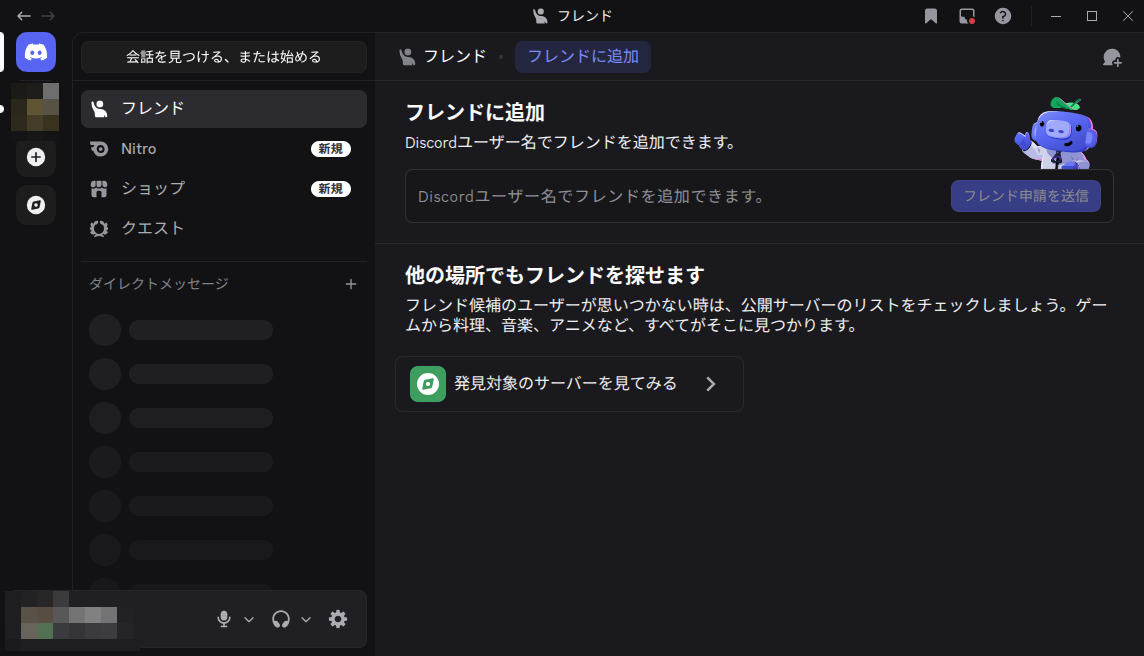Open Nitro in the sidebar
Image resolution: width=1144 pixels, height=656 pixels.
[x=224, y=149]
